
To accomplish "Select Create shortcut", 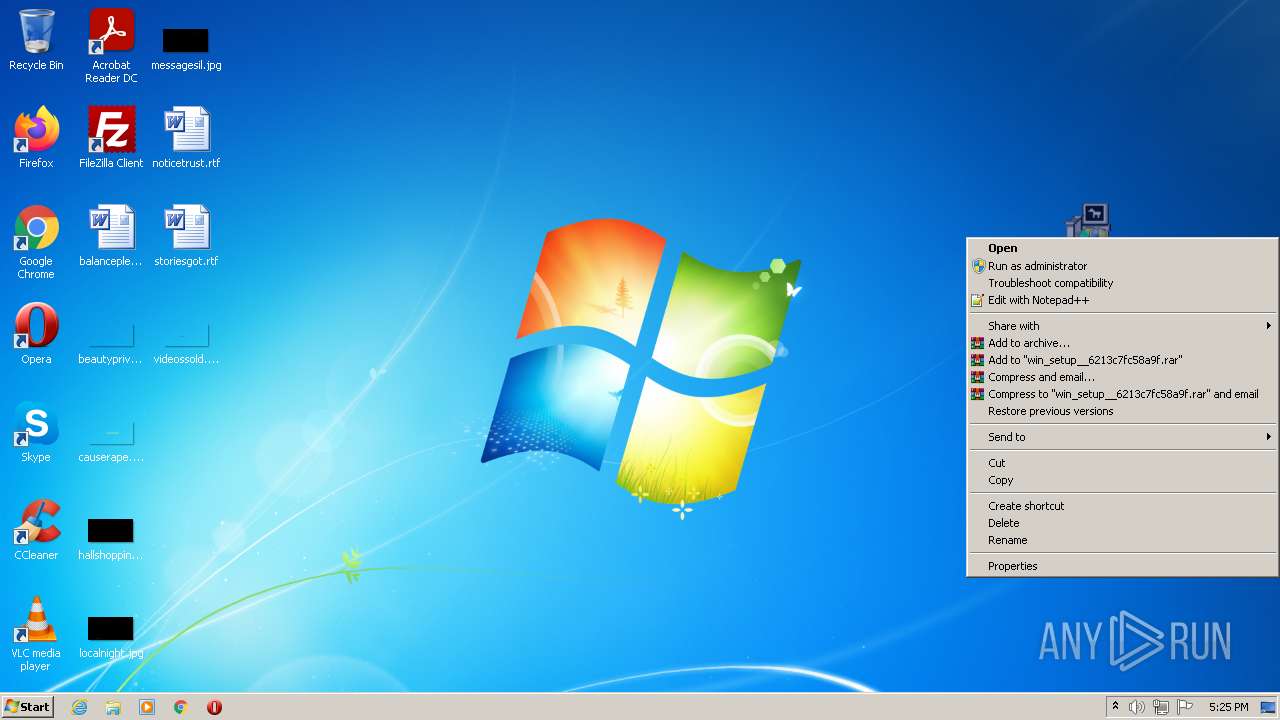I will coord(1122,506).
